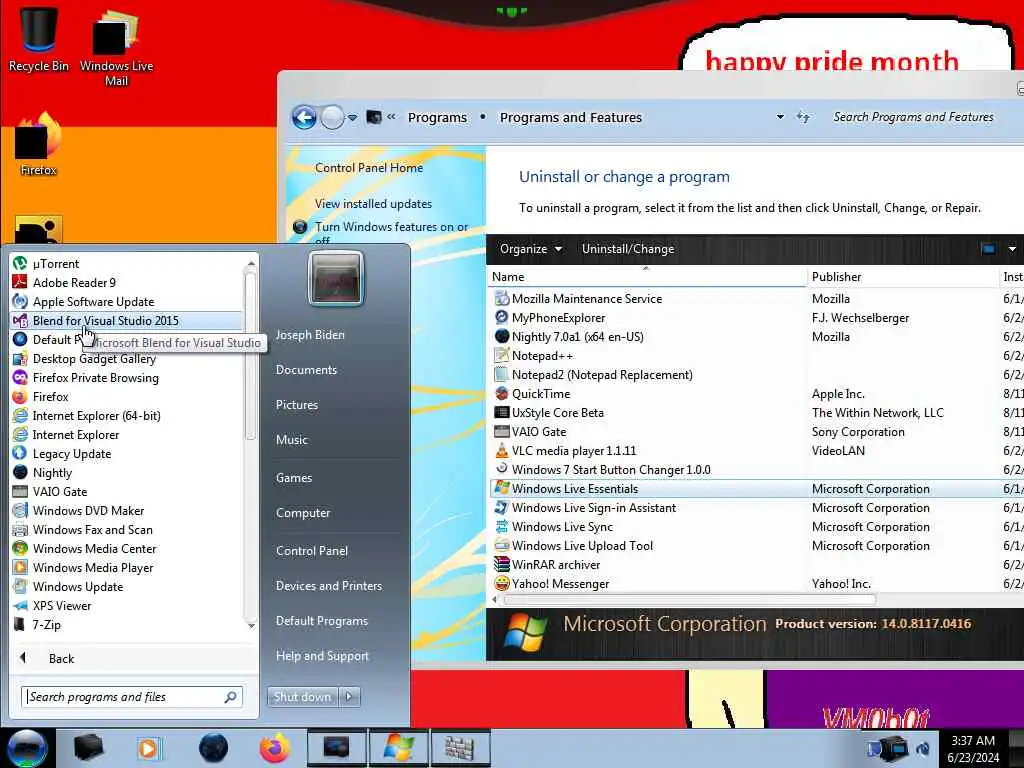Launch XPS Viewer
The height and width of the screenshot is (768, 1024).
127,605
